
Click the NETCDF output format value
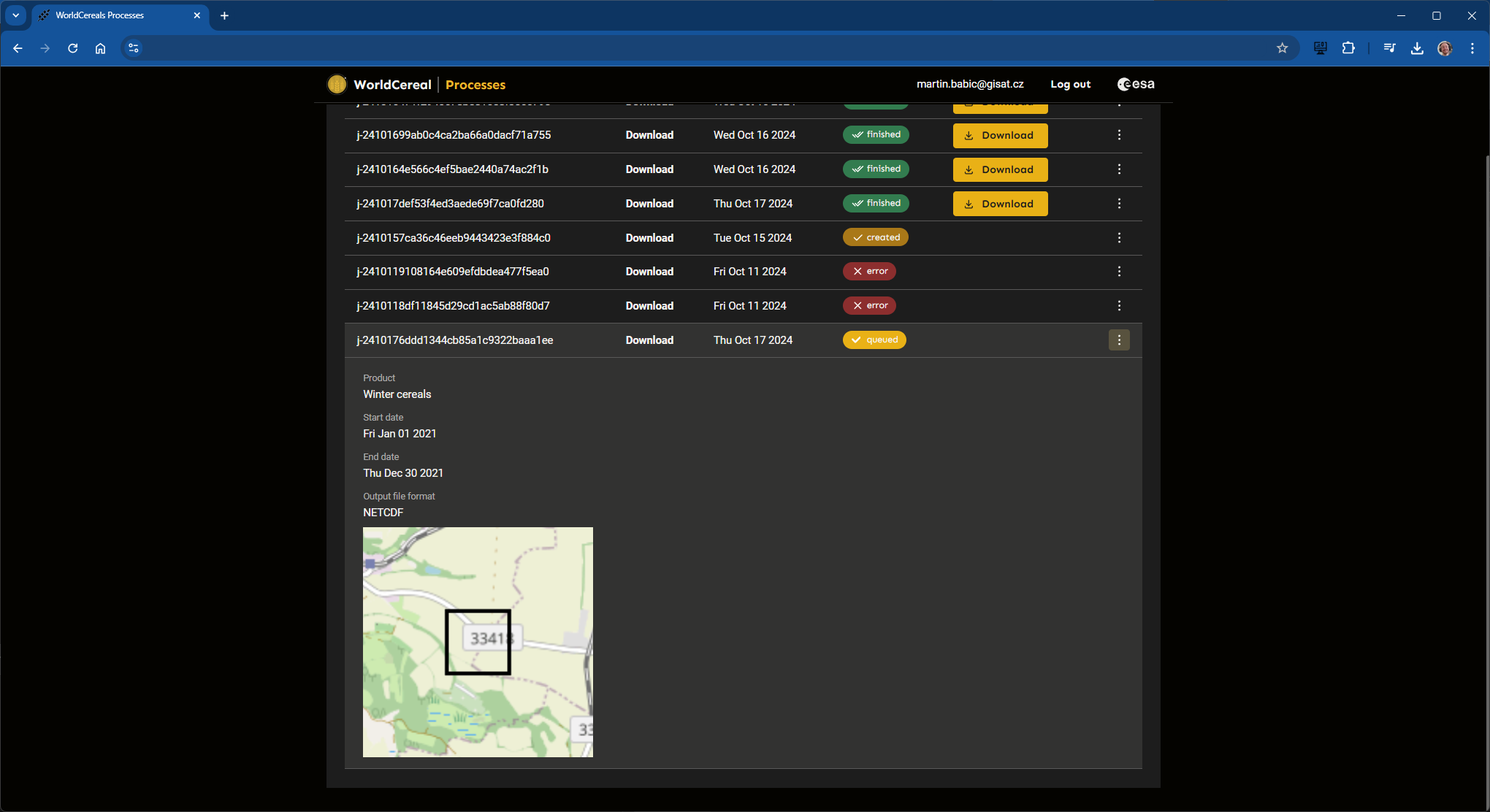pos(383,513)
